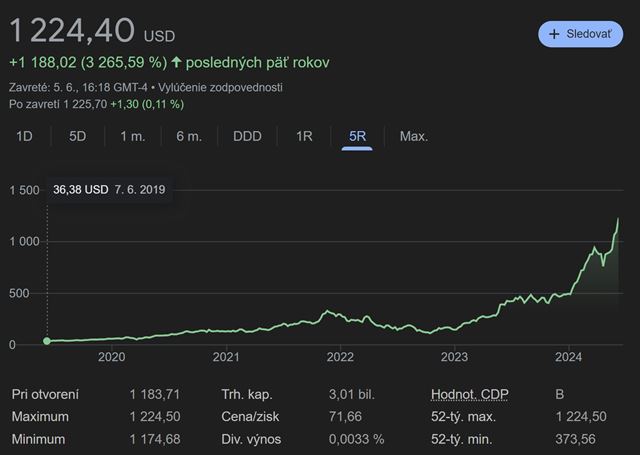This screenshot has width=640, height=455.
Task: Choose the 1R one-year tab
Action: pyautogui.click(x=304, y=136)
